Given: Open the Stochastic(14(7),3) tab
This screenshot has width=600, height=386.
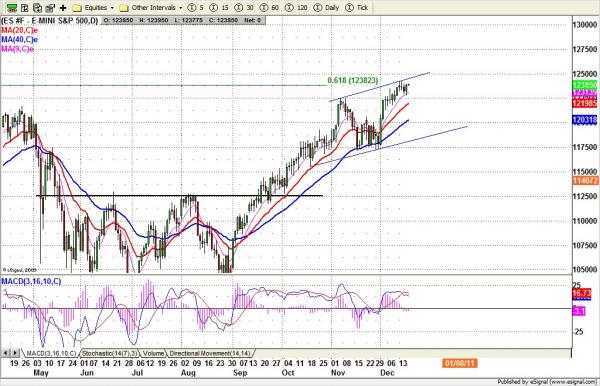Looking at the screenshot, I should pyautogui.click(x=110, y=353).
